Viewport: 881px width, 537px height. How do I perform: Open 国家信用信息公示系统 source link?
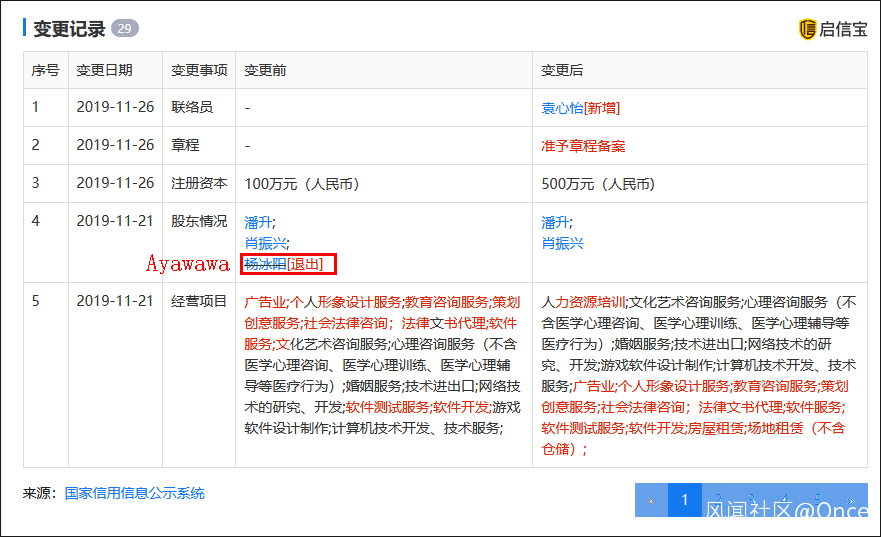(x=134, y=493)
